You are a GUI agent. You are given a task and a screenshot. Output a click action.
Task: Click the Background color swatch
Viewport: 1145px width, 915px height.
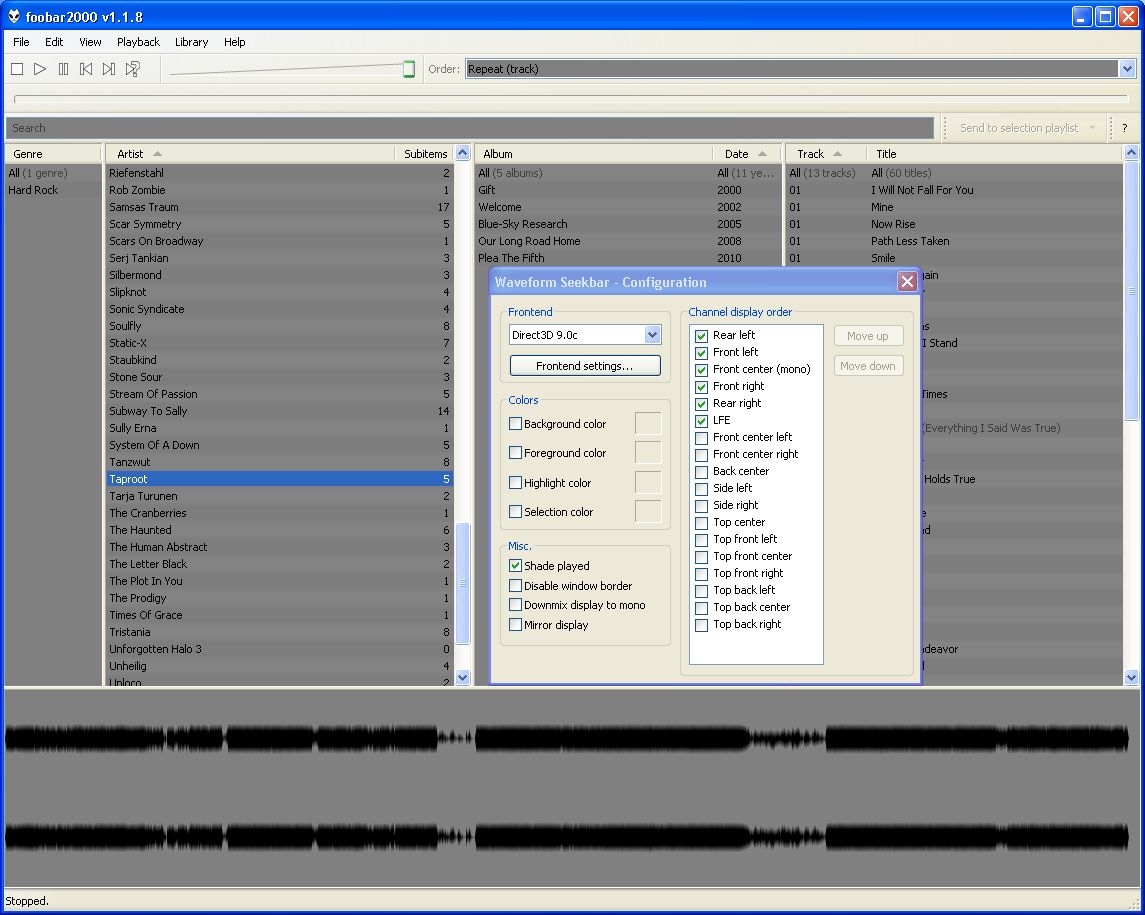tap(648, 424)
